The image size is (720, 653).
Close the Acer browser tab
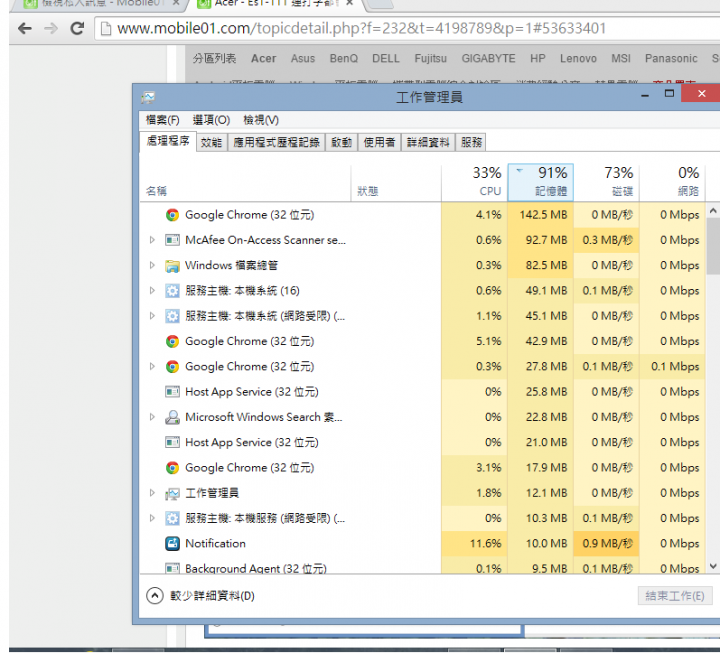(x=349, y=3)
